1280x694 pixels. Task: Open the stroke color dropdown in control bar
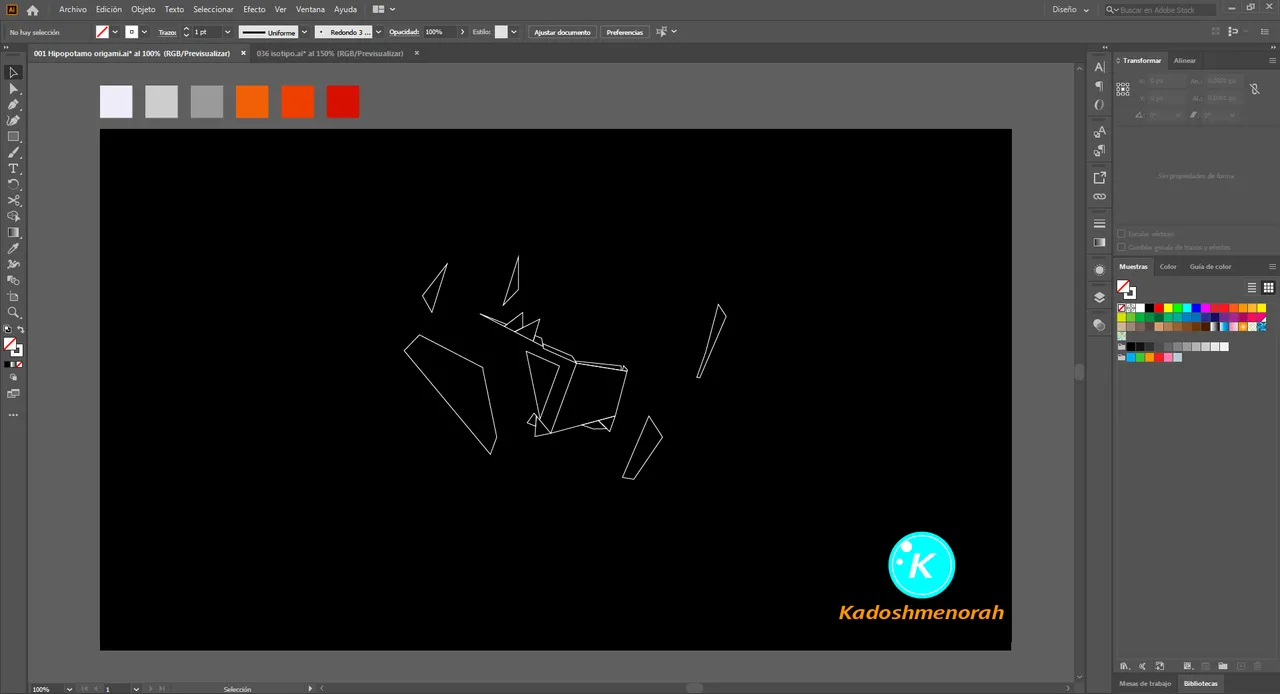click(144, 32)
